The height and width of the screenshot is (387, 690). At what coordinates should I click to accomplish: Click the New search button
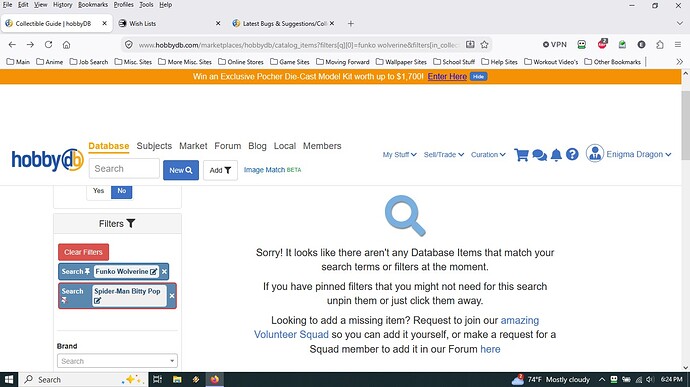[181, 170]
